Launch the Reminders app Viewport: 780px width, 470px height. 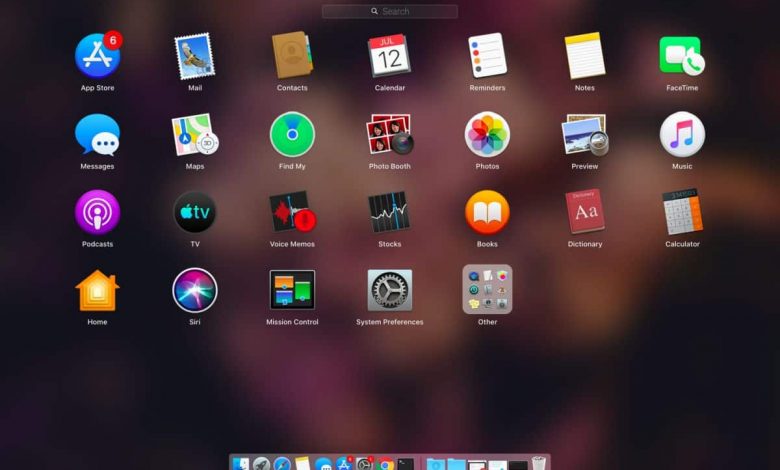(487, 55)
